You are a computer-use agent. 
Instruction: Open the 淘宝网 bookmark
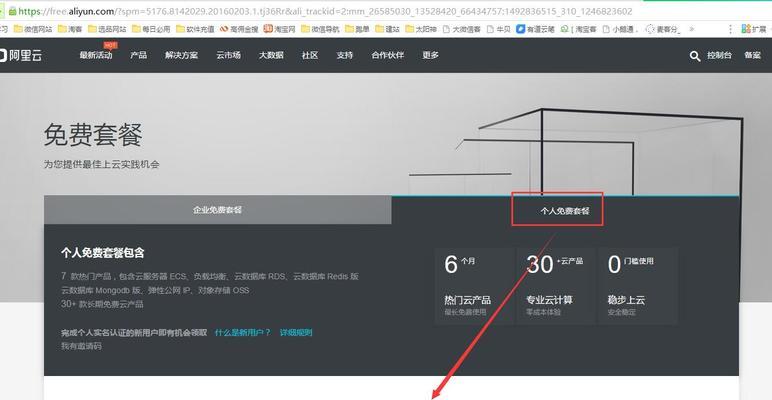279,29
